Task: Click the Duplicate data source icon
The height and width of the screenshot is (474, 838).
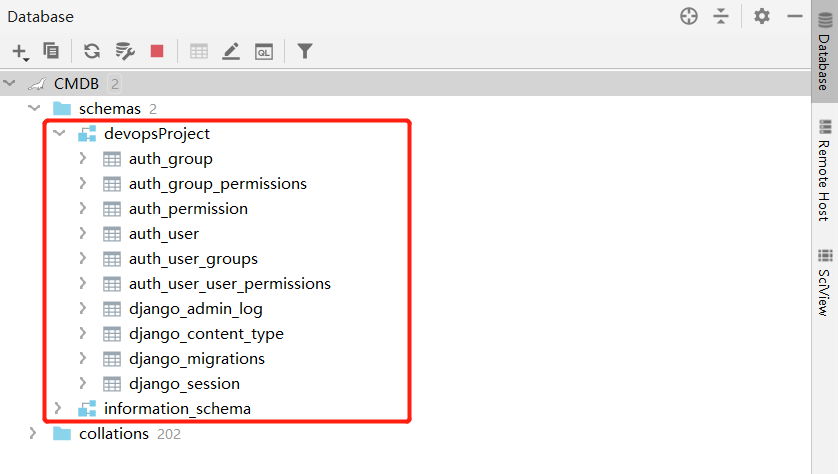Action: pyautogui.click(x=51, y=51)
